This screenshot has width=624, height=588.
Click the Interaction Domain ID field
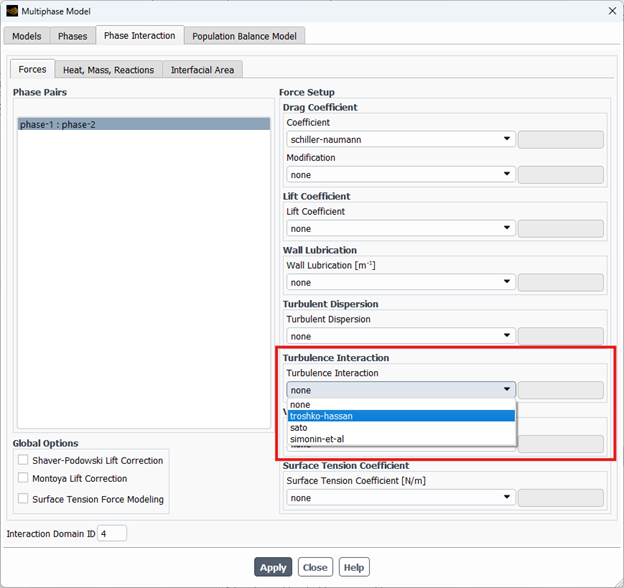[x=111, y=534]
